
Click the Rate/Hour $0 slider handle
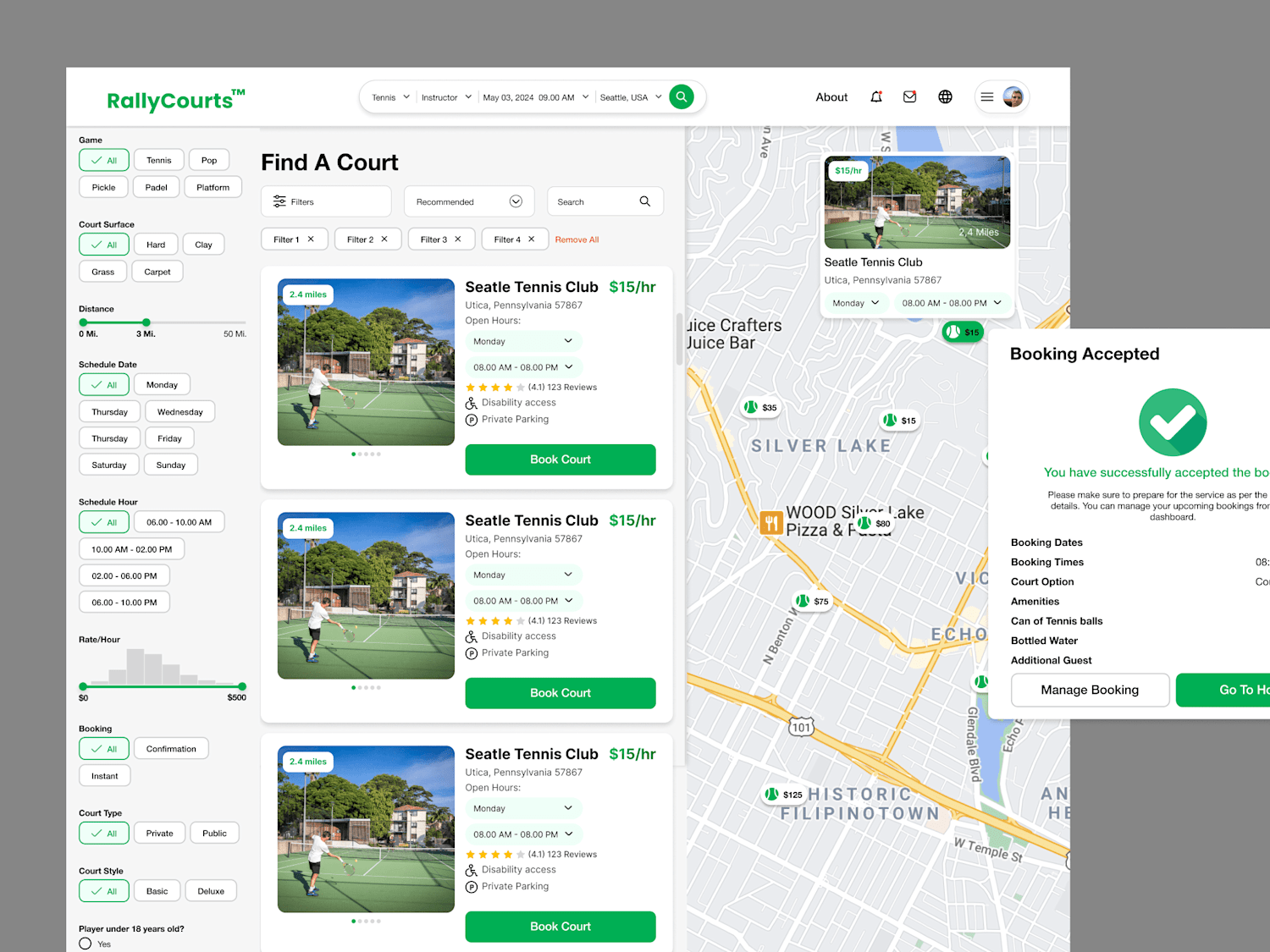pyautogui.click(x=83, y=686)
